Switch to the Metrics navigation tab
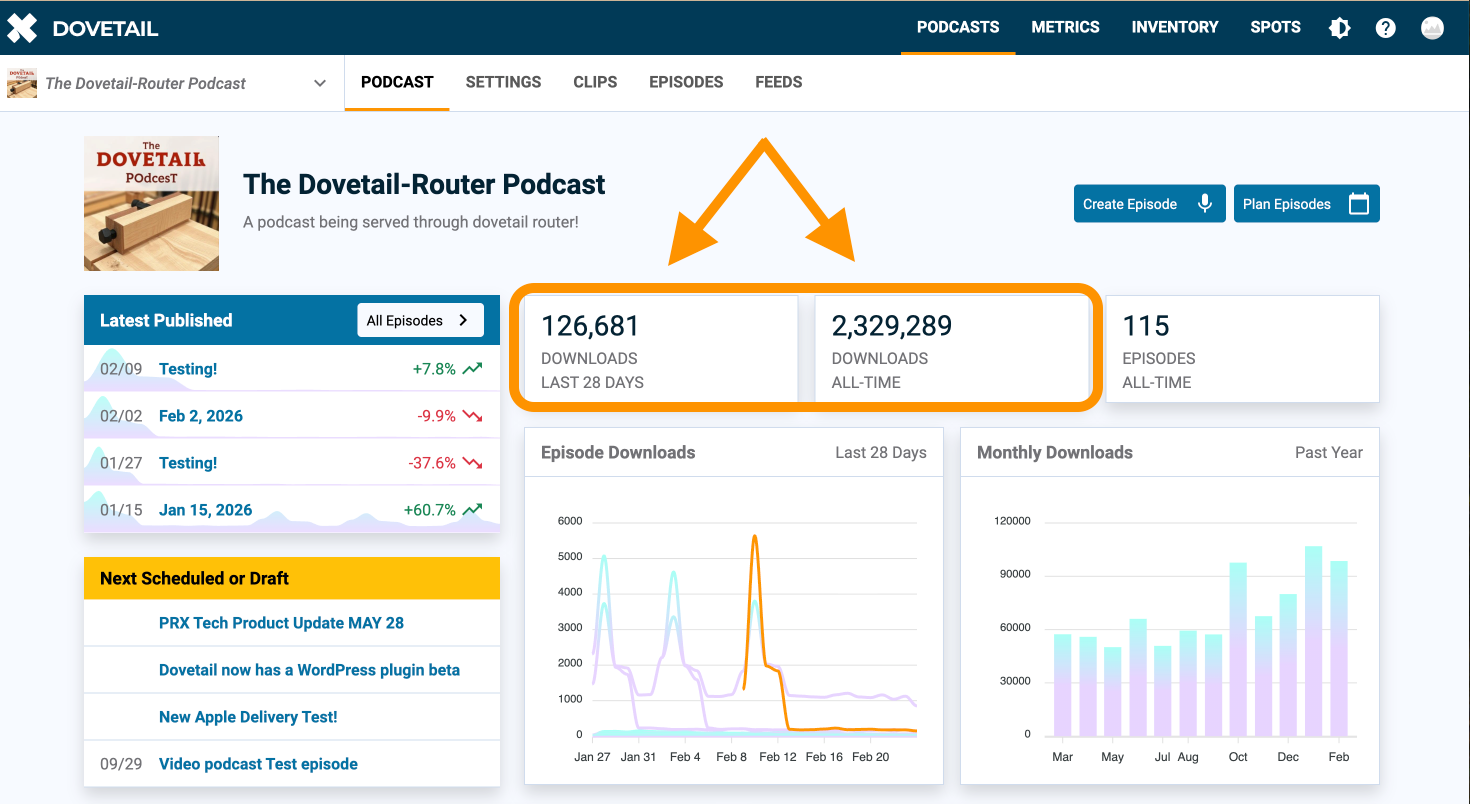This screenshot has width=1470, height=804. [1065, 27]
